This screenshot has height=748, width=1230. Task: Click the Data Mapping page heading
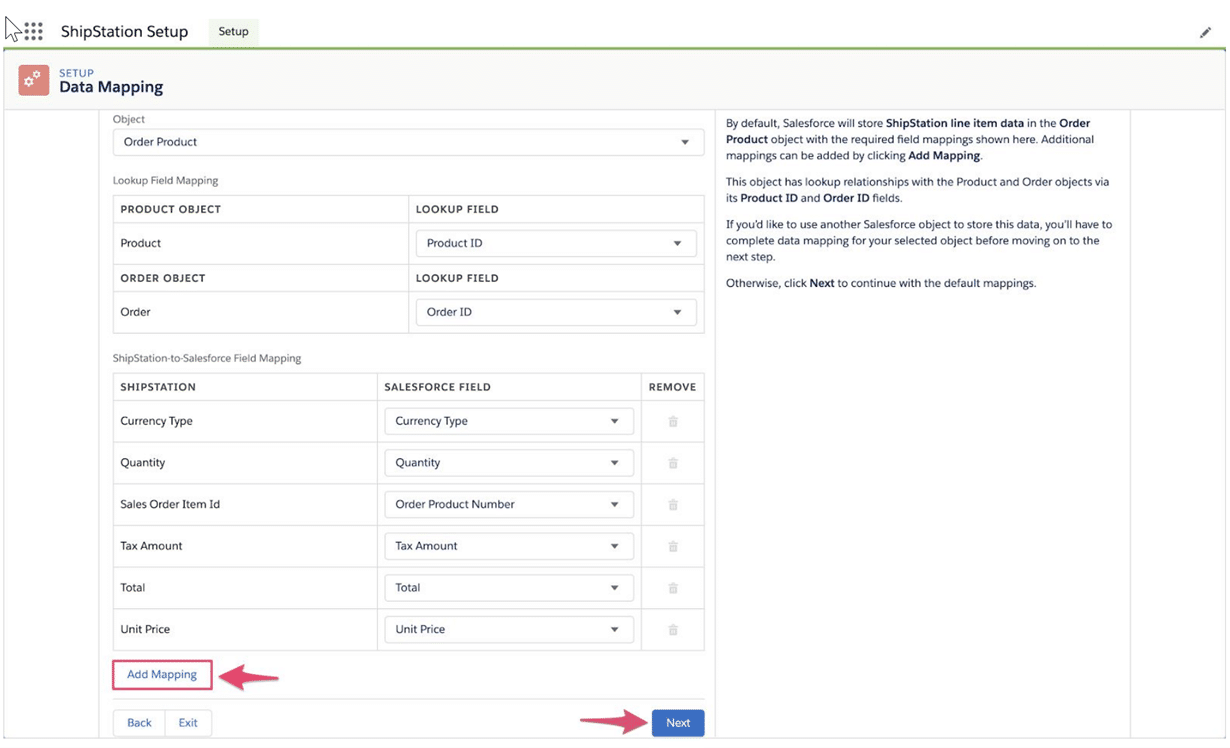[x=111, y=87]
